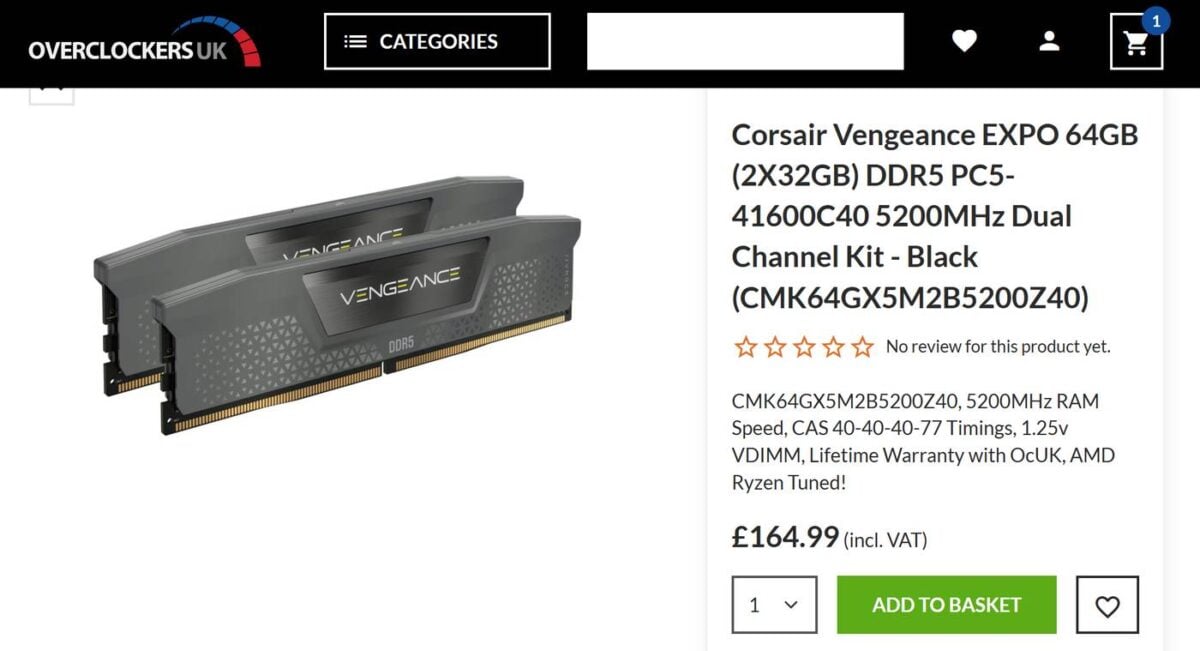
Task: Click the ADD TO BASKET button
Action: (x=946, y=604)
